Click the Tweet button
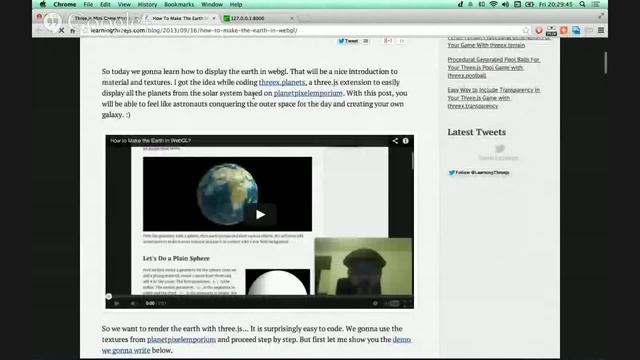Viewport: 640px width, 360px height. 348,41
